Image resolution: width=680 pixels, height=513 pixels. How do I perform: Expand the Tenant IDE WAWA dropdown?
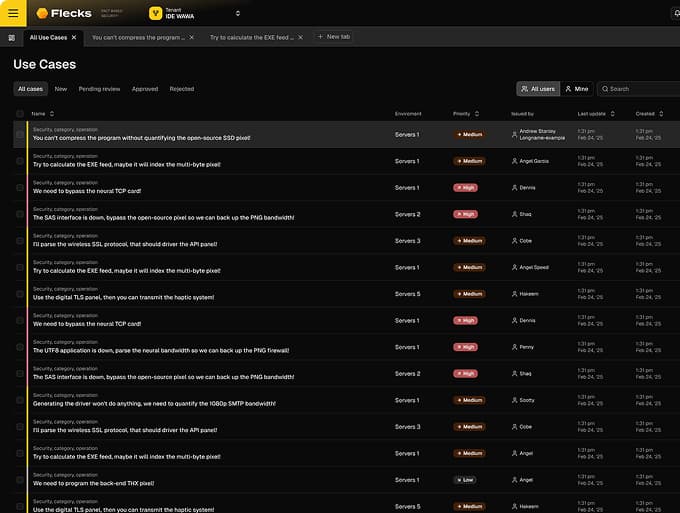click(237, 14)
